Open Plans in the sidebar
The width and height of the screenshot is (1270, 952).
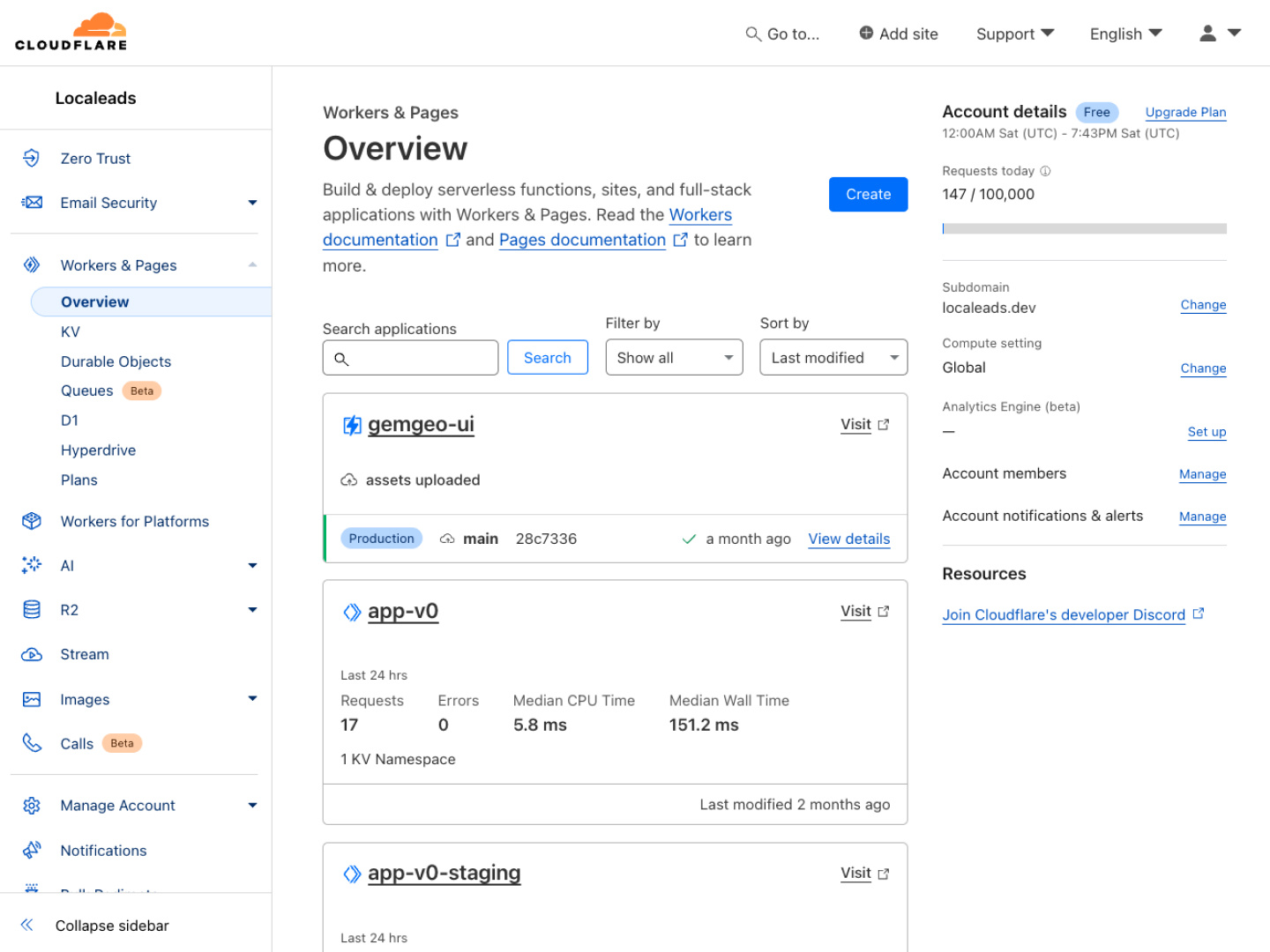pos(78,480)
